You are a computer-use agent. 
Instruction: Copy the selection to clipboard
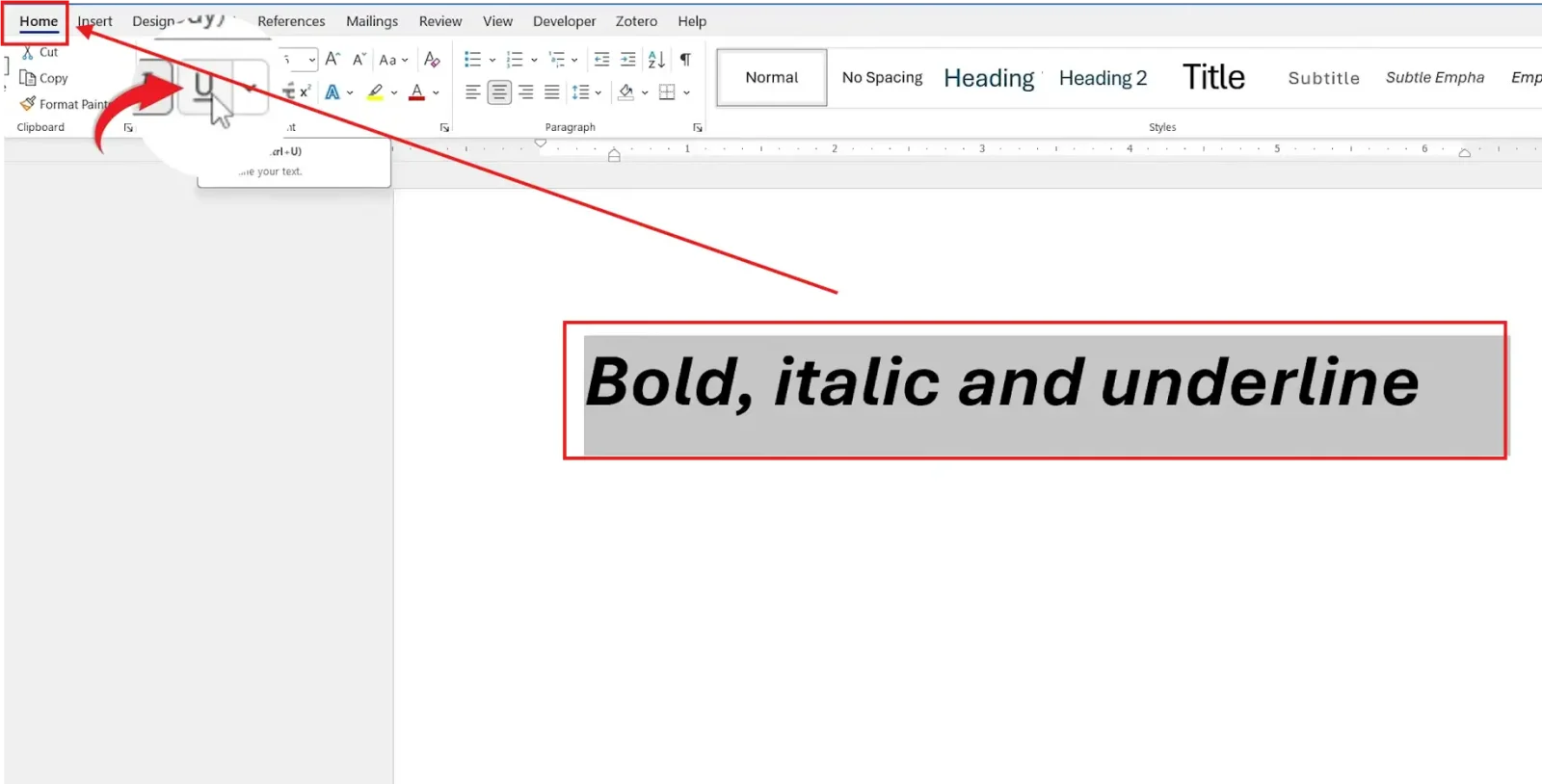pyautogui.click(x=43, y=78)
